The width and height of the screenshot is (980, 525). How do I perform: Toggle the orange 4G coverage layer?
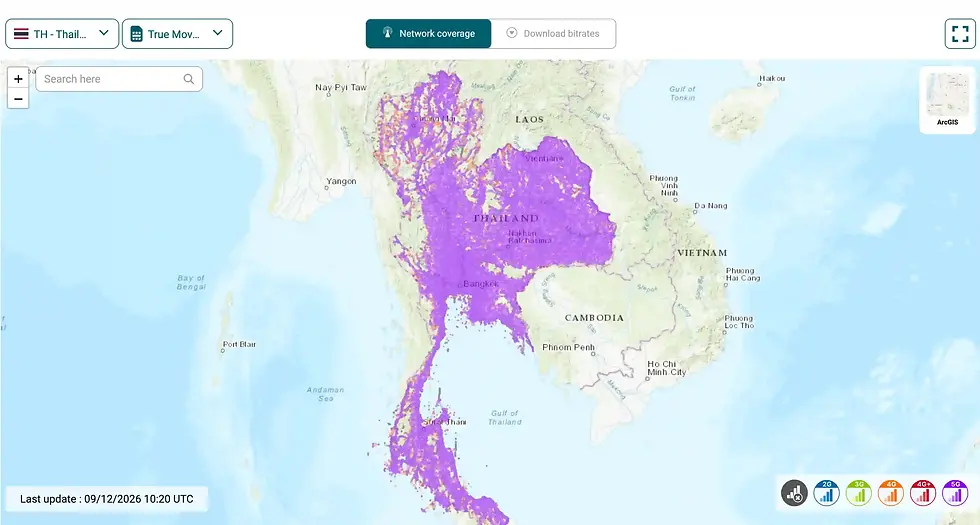pyautogui.click(x=891, y=492)
